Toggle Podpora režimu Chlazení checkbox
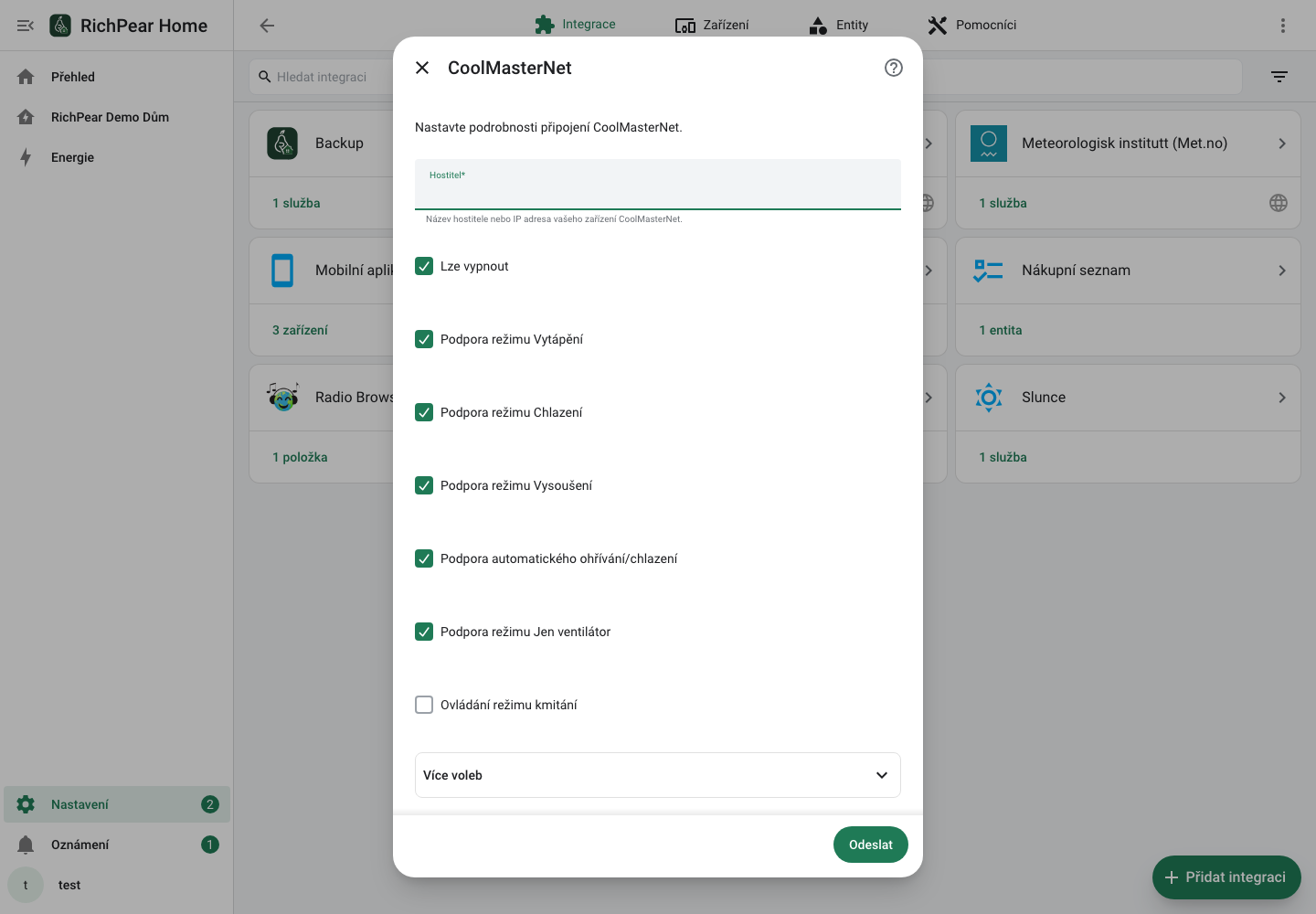 click(424, 412)
